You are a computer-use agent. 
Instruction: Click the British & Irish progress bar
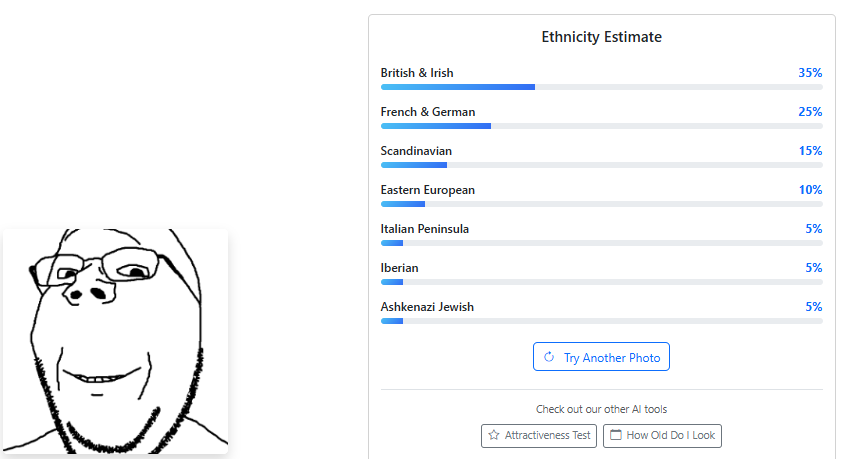pos(601,87)
